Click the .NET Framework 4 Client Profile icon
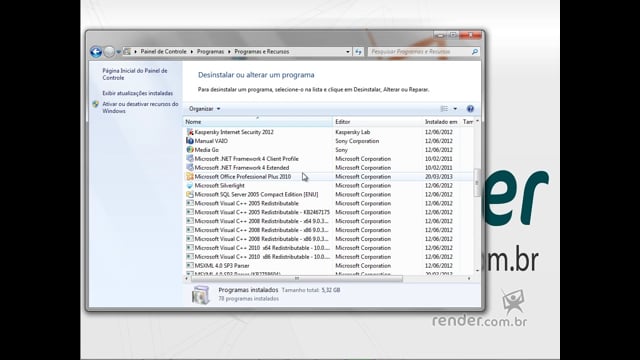640x360 pixels. pyautogui.click(x=190, y=158)
